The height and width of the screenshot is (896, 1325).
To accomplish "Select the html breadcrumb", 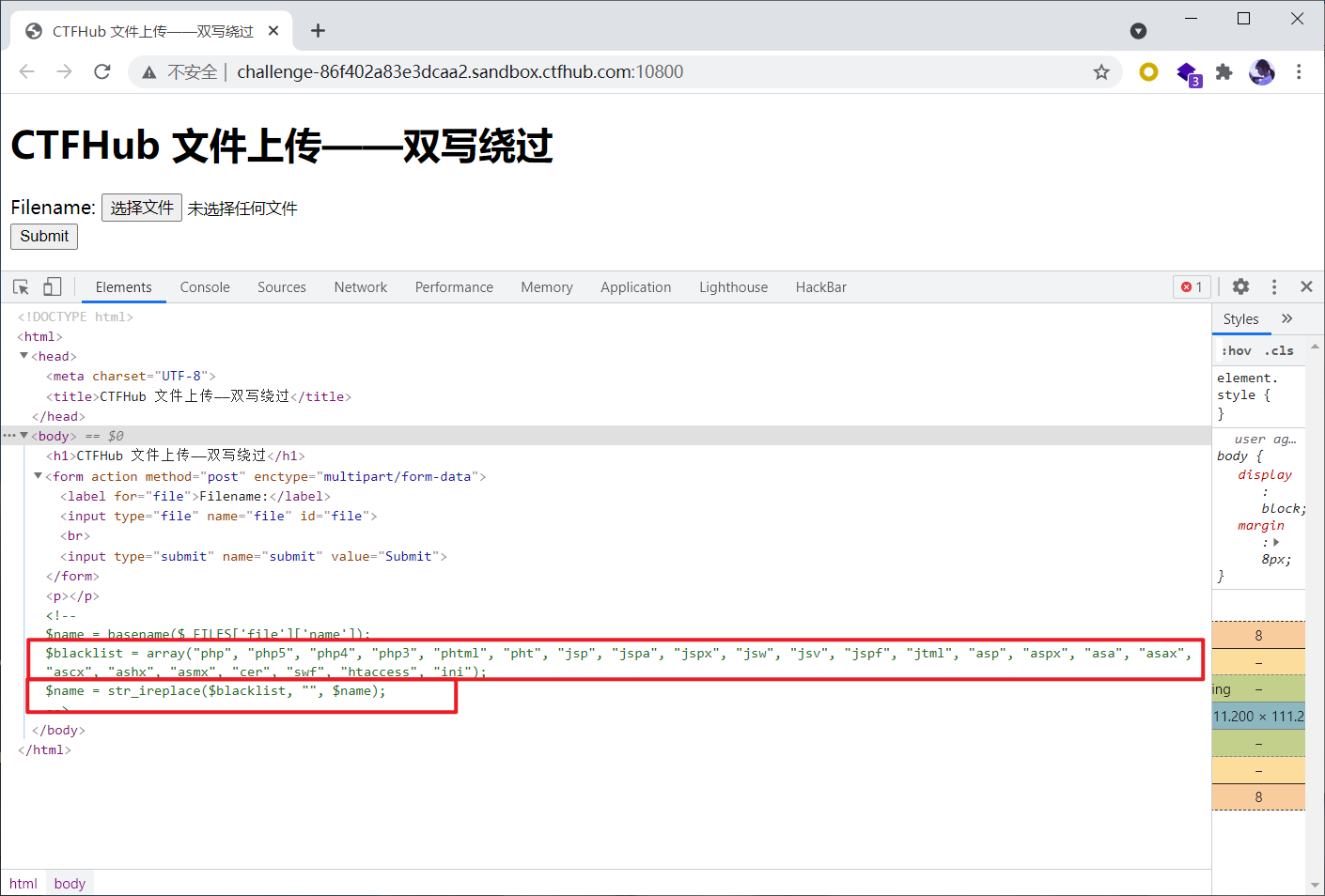I will point(23,884).
